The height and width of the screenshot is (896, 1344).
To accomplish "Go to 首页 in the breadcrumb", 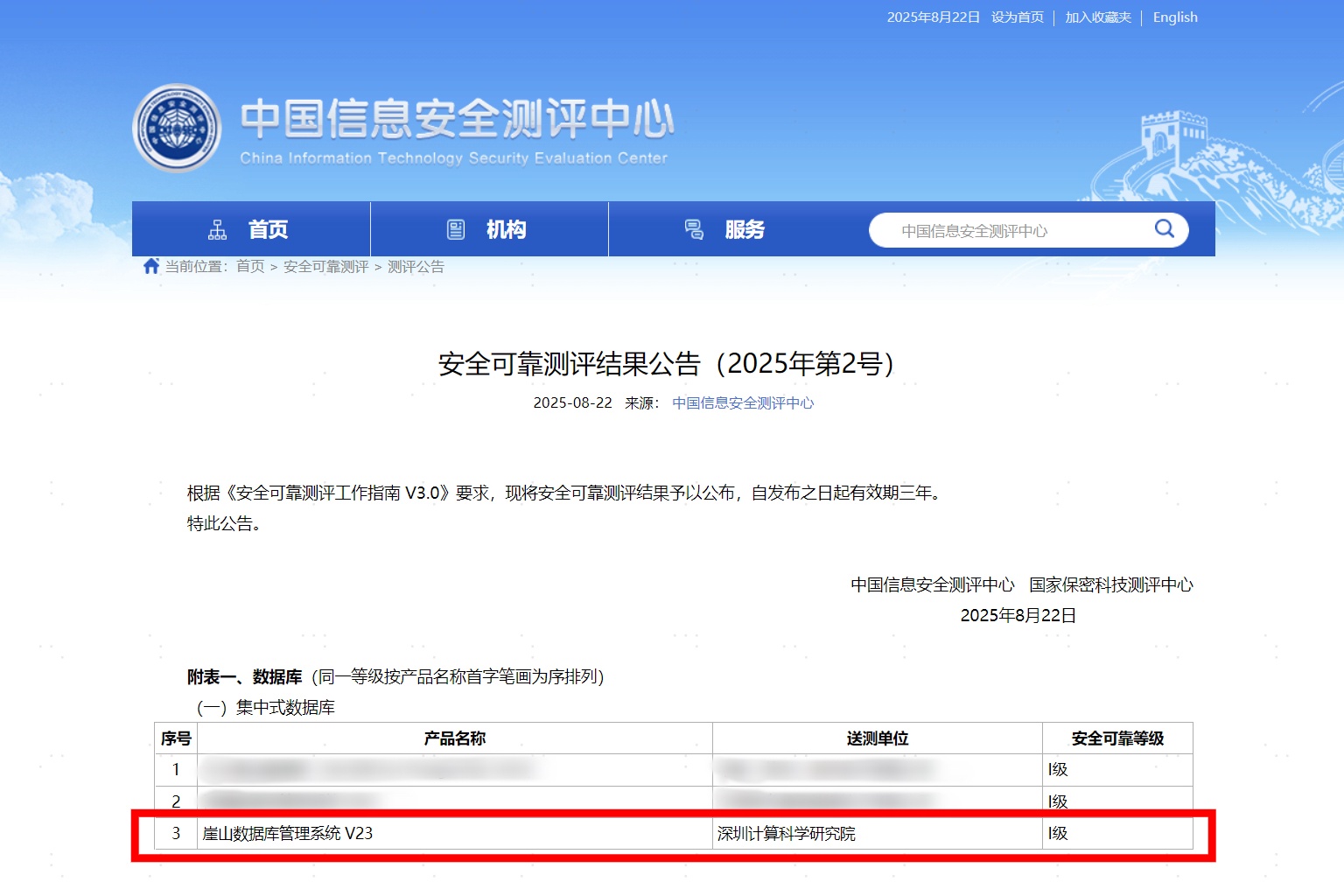I will 250,267.
